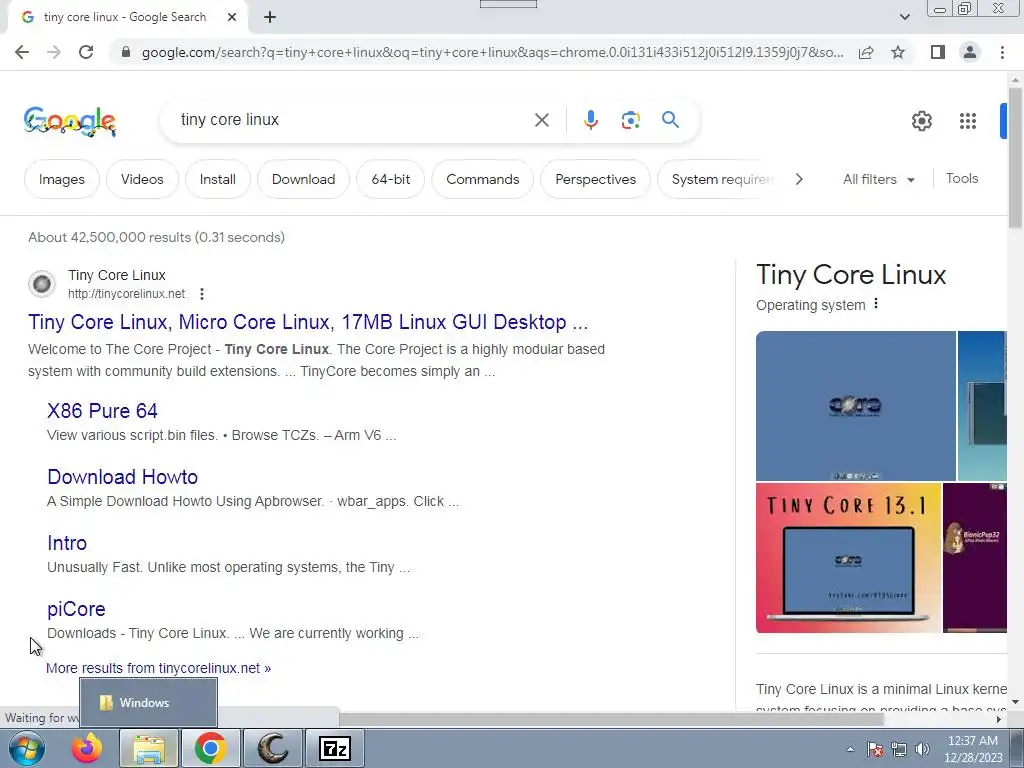Clear the search box text
The height and width of the screenshot is (768, 1024).
coord(541,120)
